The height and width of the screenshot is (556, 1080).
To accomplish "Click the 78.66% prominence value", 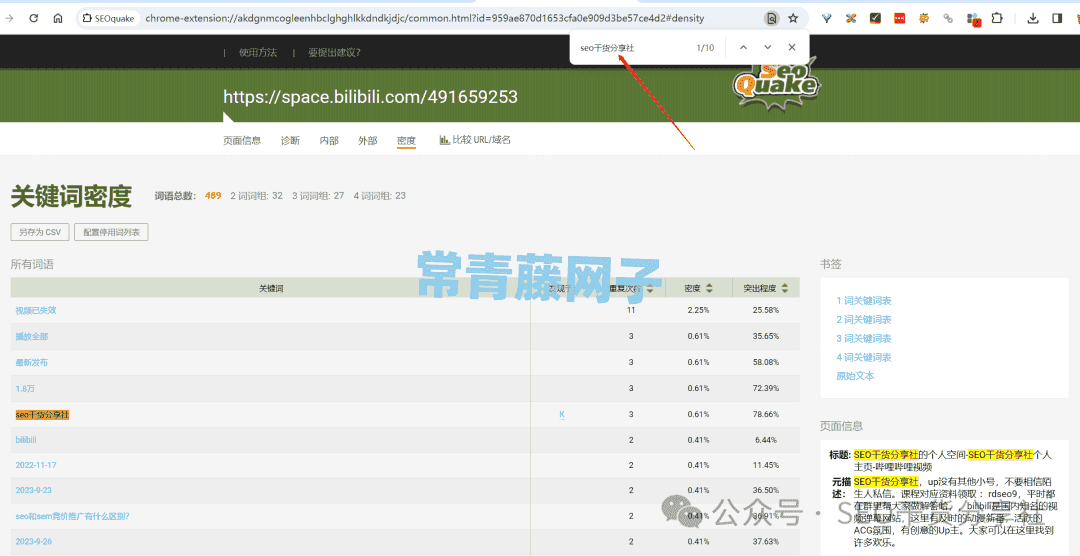I will pyautogui.click(x=766, y=415).
